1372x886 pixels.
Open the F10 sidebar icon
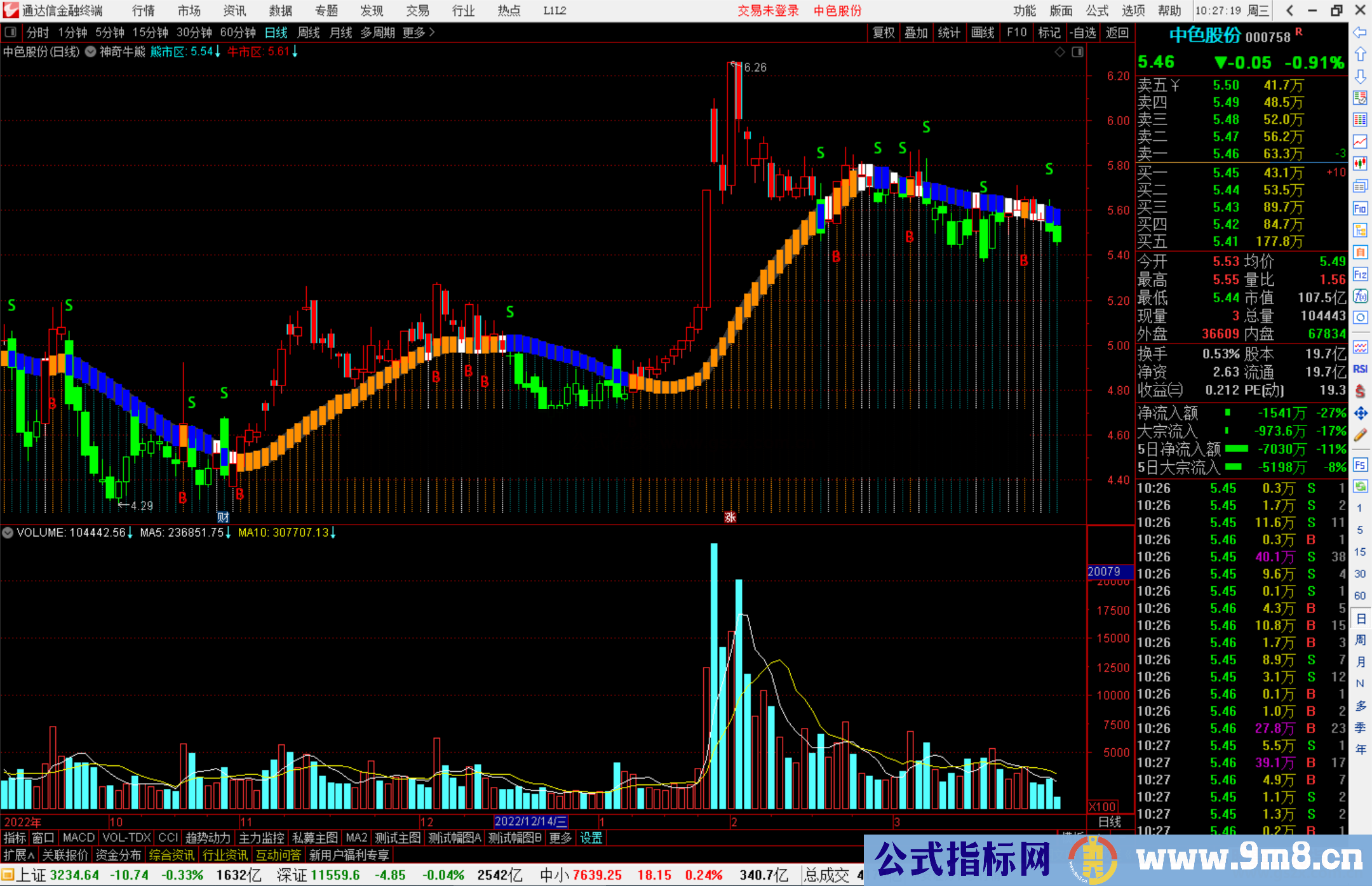(1360, 208)
